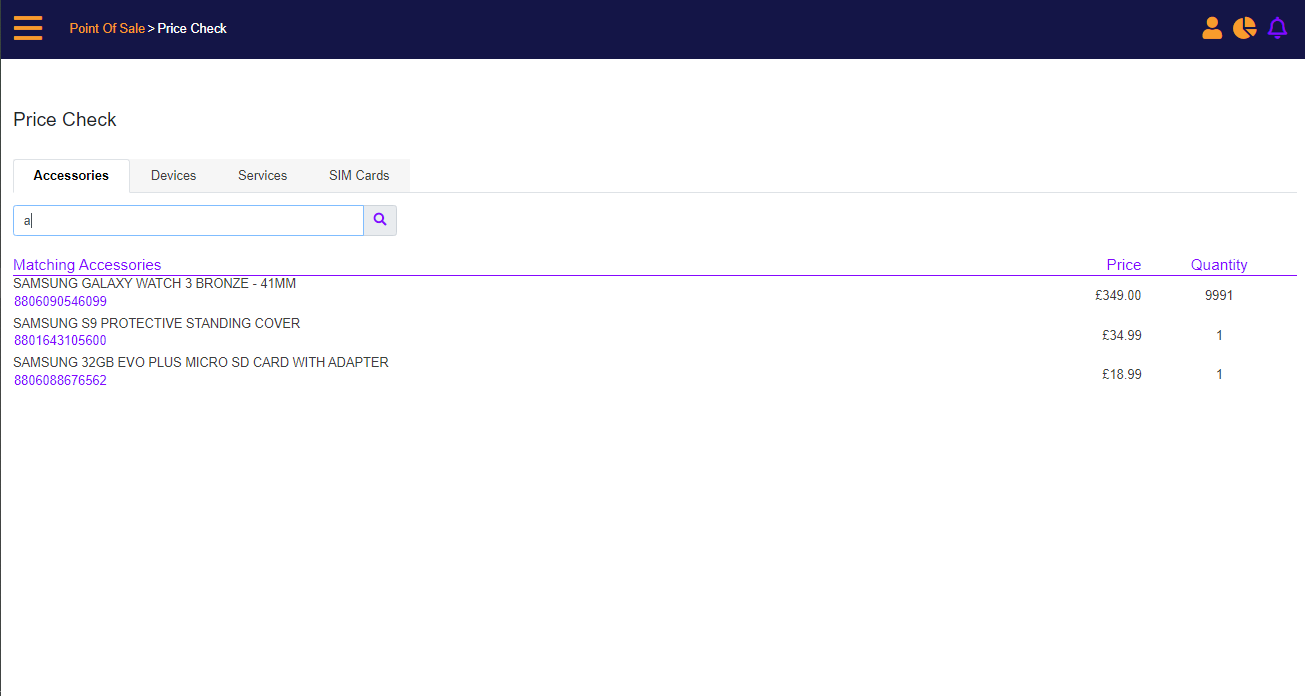Click the £34.99 price value
This screenshot has height=696, width=1305.
[1122, 335]
